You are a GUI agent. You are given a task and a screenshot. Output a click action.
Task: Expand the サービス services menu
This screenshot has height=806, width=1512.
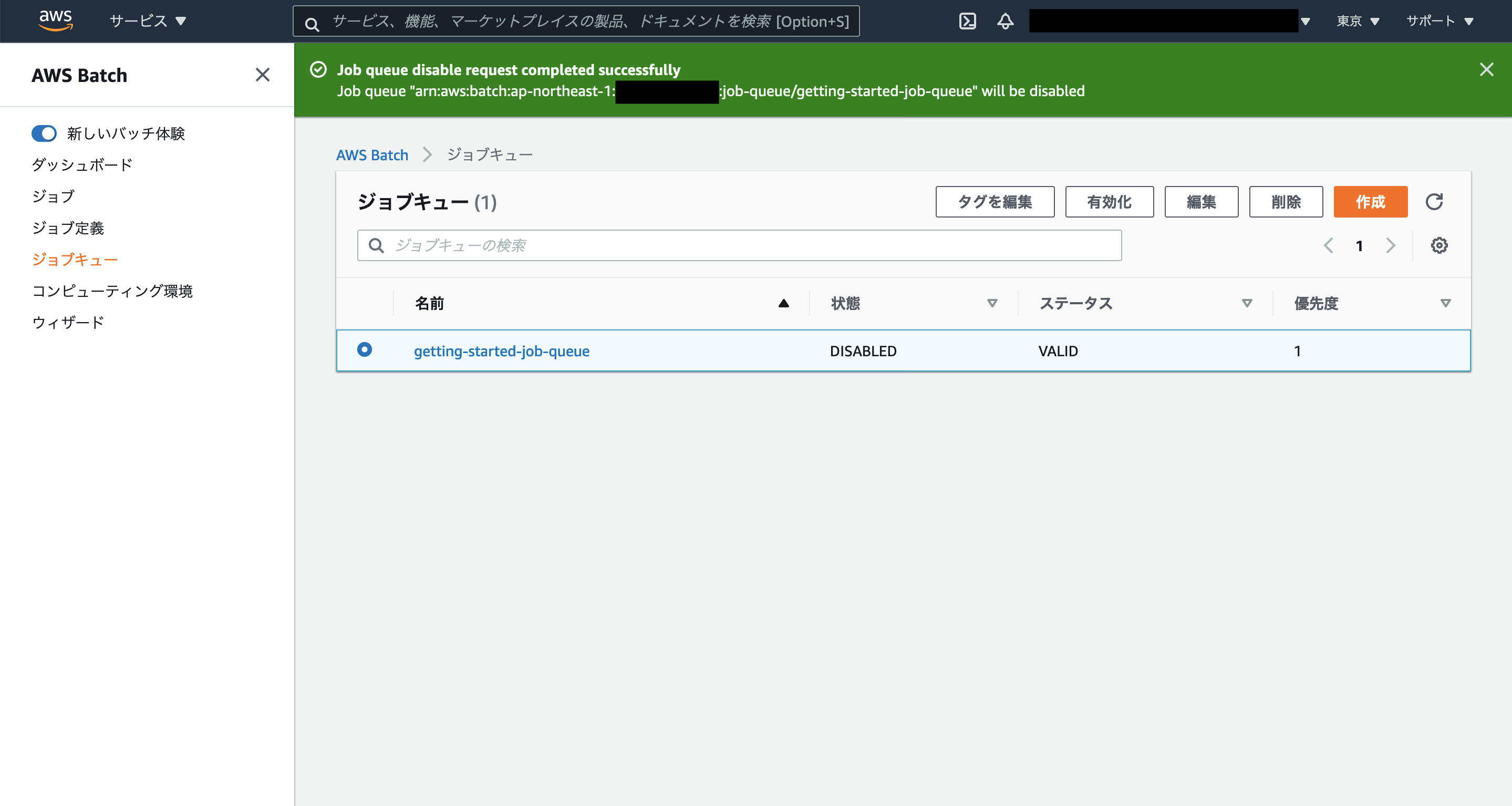coord(148,21)
